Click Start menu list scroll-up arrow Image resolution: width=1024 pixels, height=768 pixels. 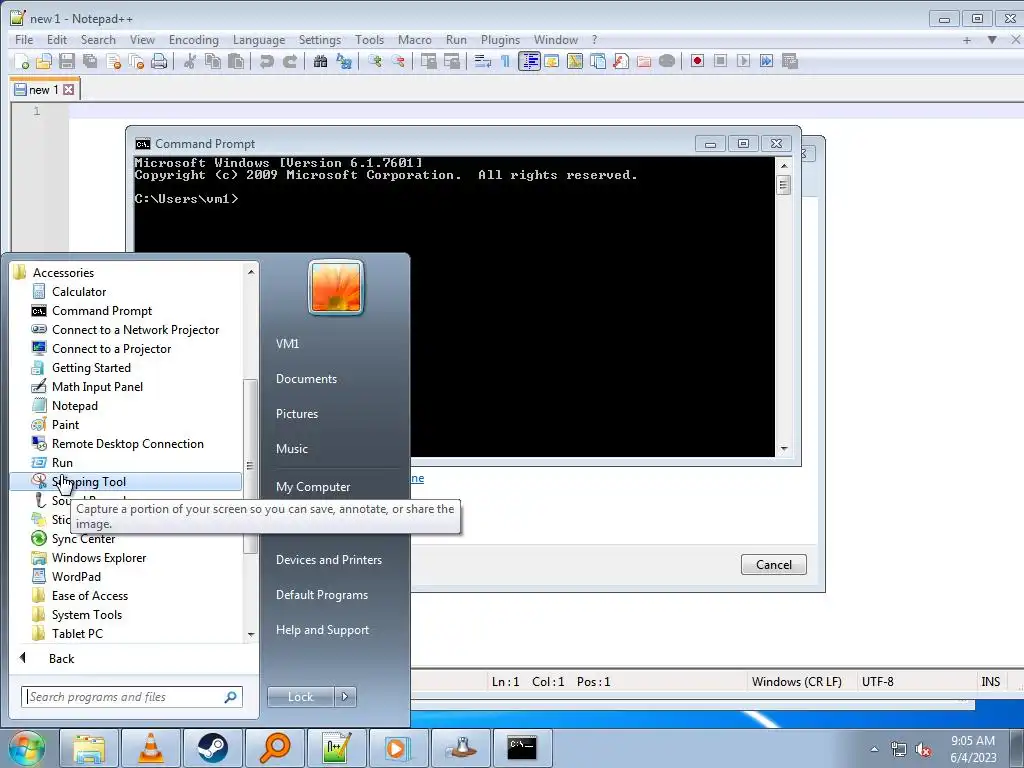[251, 272]
